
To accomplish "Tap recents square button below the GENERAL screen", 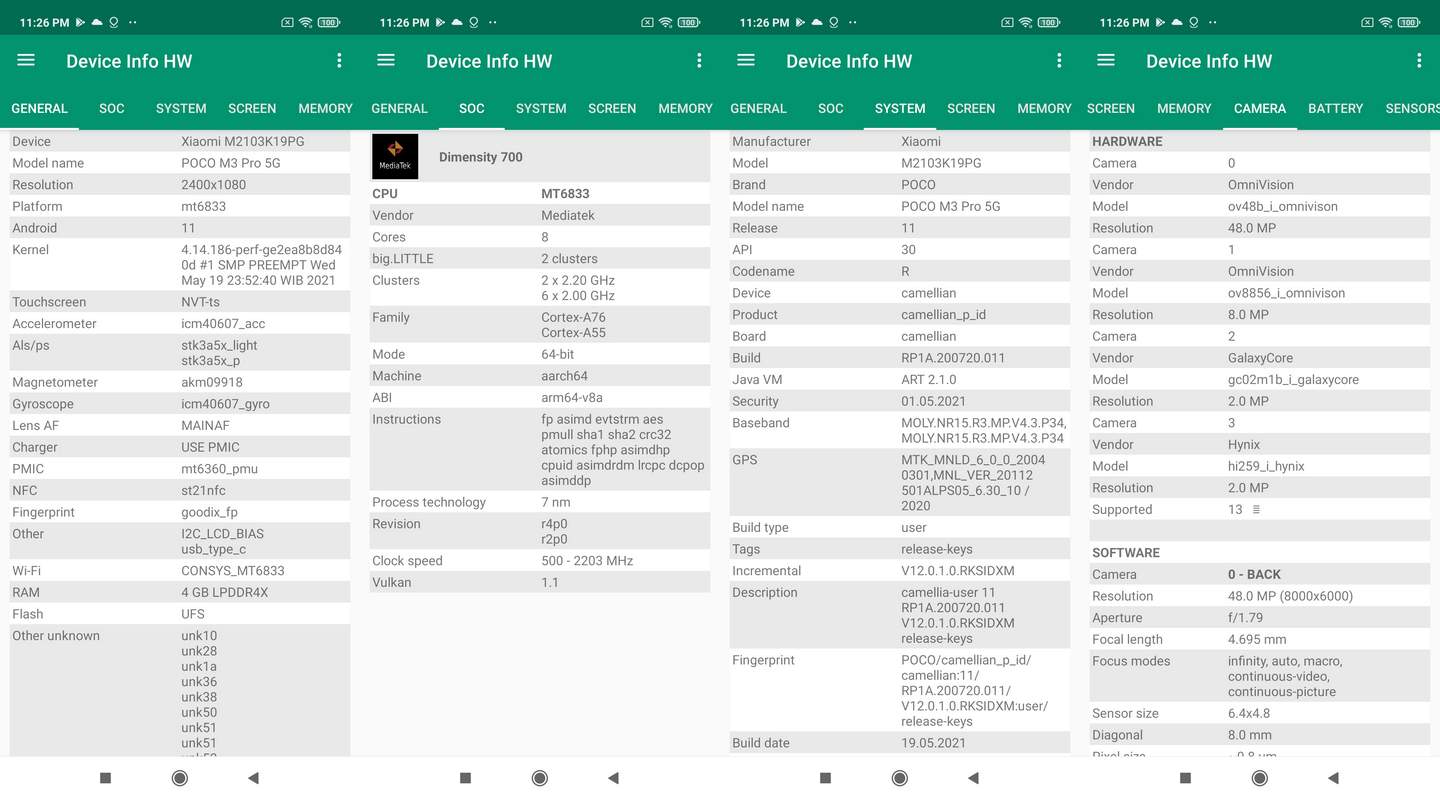I will tap(105, 778).
